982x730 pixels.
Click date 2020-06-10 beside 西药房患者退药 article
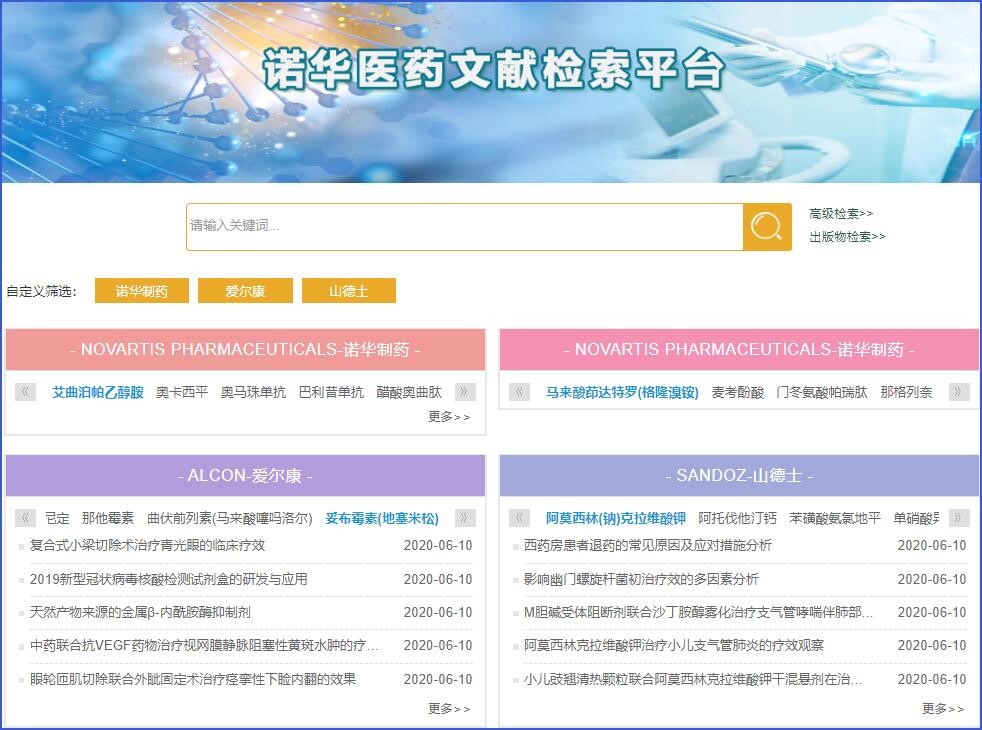(x=932, y=545)
